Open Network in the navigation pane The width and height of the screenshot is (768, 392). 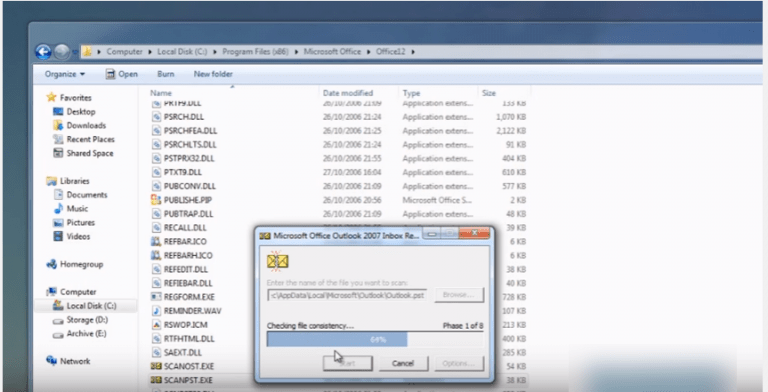(68, 361)
